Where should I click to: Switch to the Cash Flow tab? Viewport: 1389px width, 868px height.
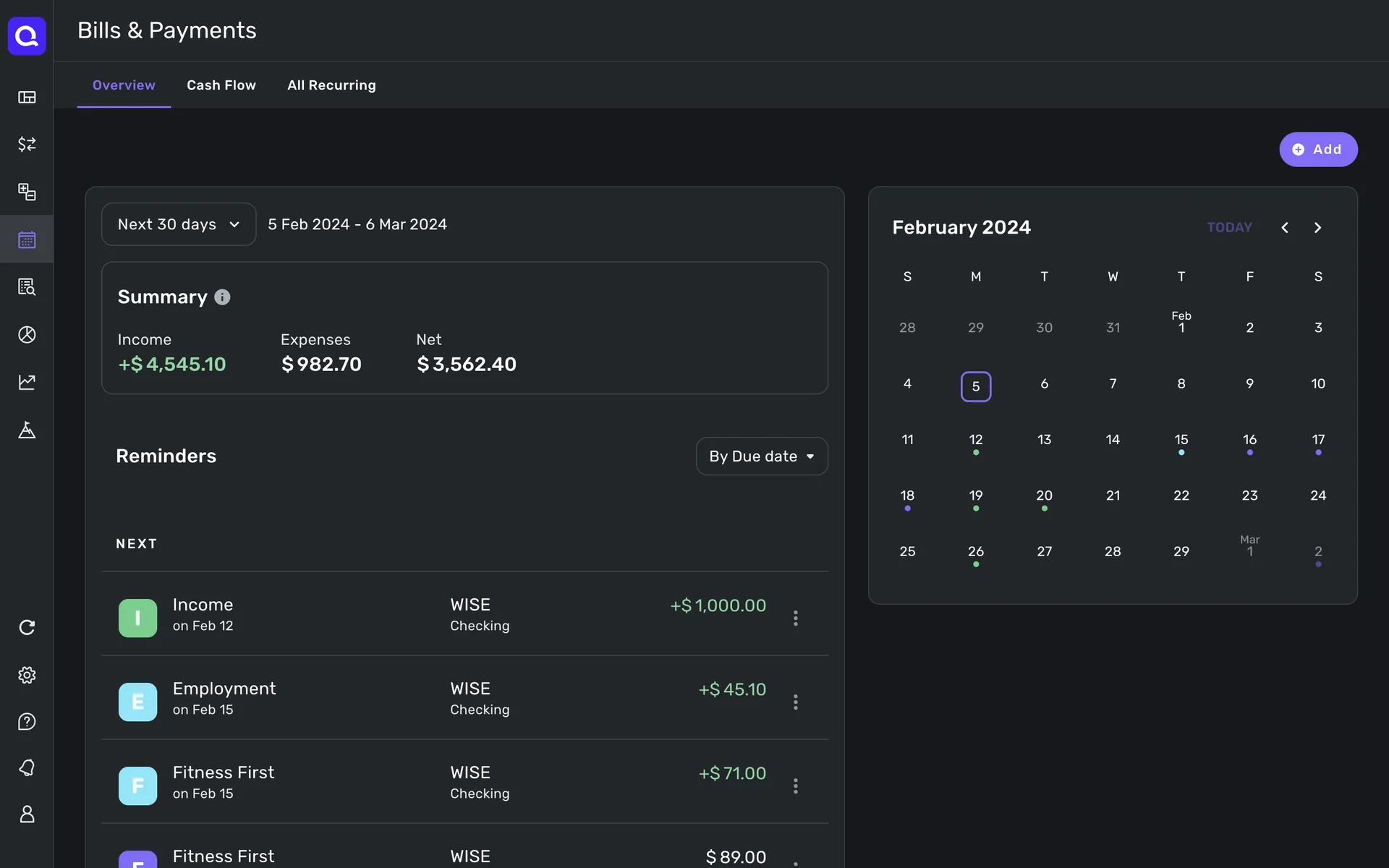(x=221, y=85)
